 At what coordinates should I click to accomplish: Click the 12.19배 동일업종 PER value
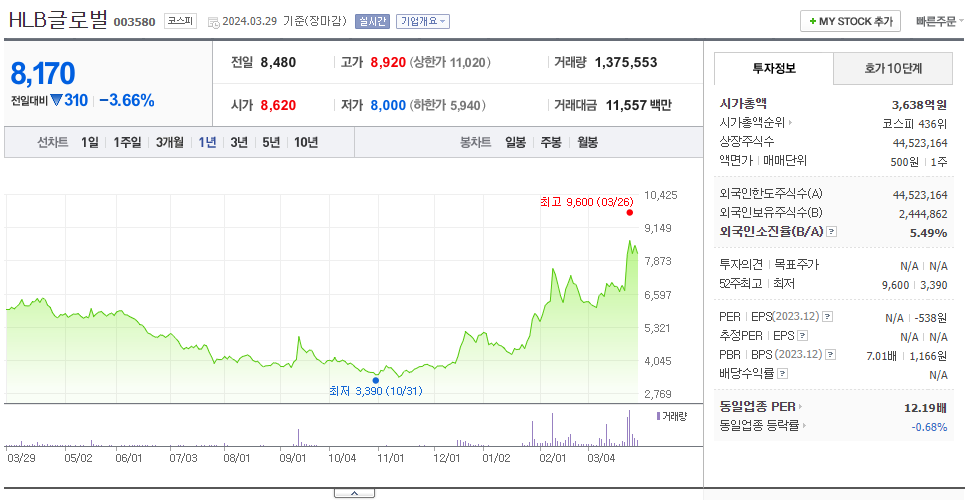(x=925, y=408)
